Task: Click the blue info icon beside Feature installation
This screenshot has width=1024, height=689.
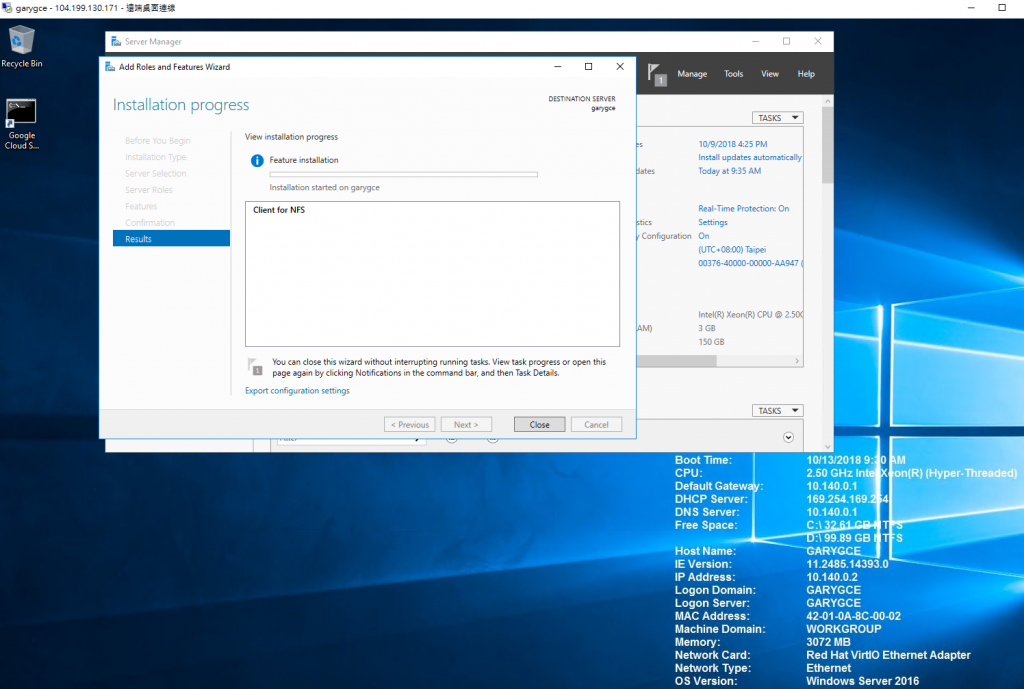Action: pos(257,160)
